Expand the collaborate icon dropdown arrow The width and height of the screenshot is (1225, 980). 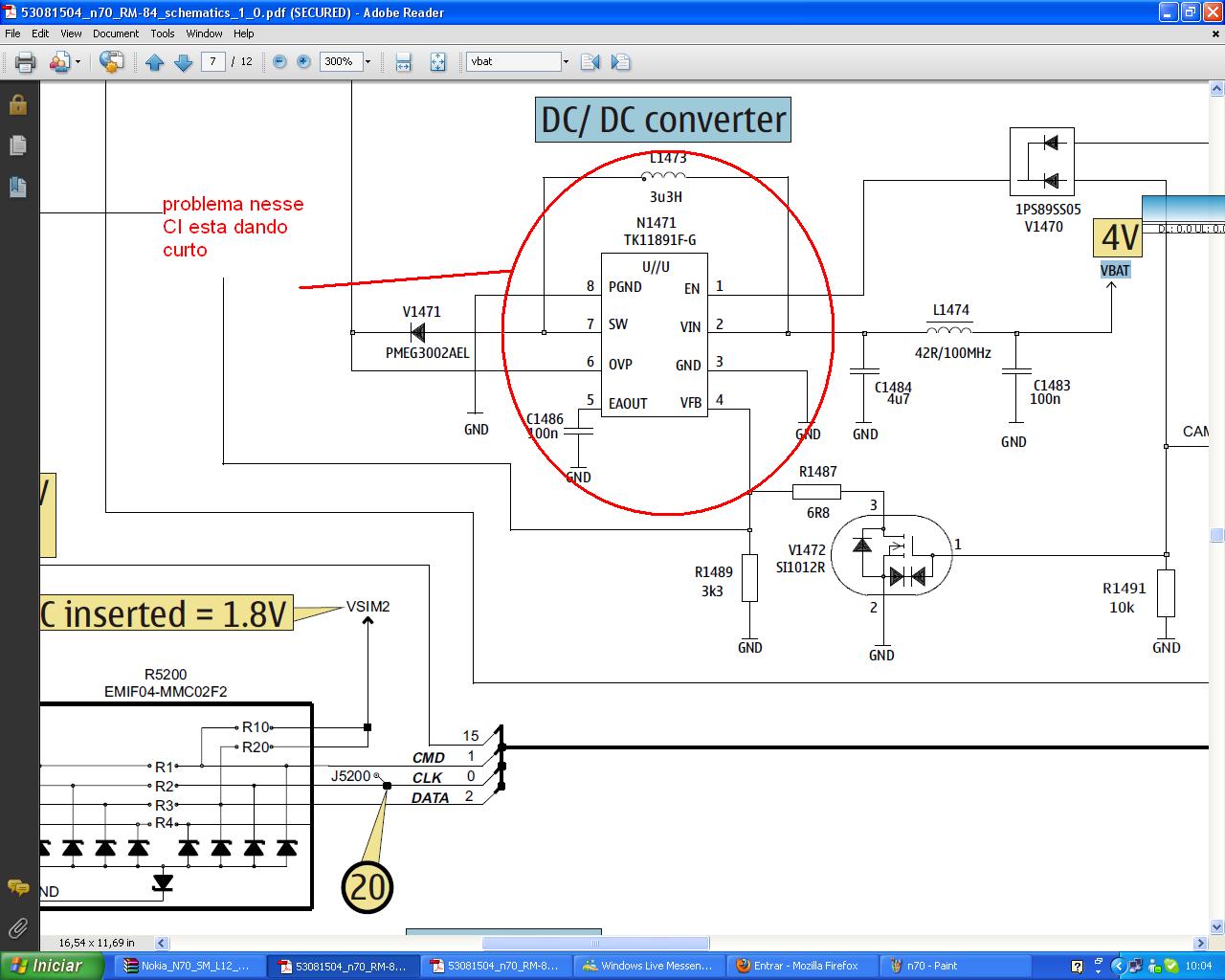[78, 62]
